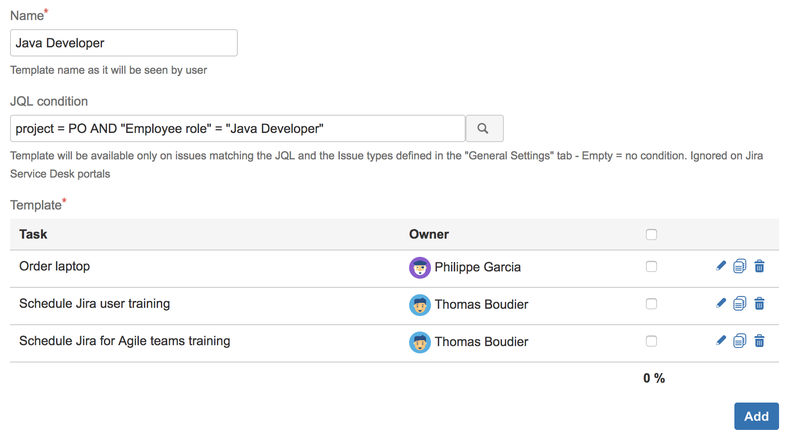This screenshot has height=439, width=800.
Task: Copy the Order laptop task row
Action: (740, 266)
